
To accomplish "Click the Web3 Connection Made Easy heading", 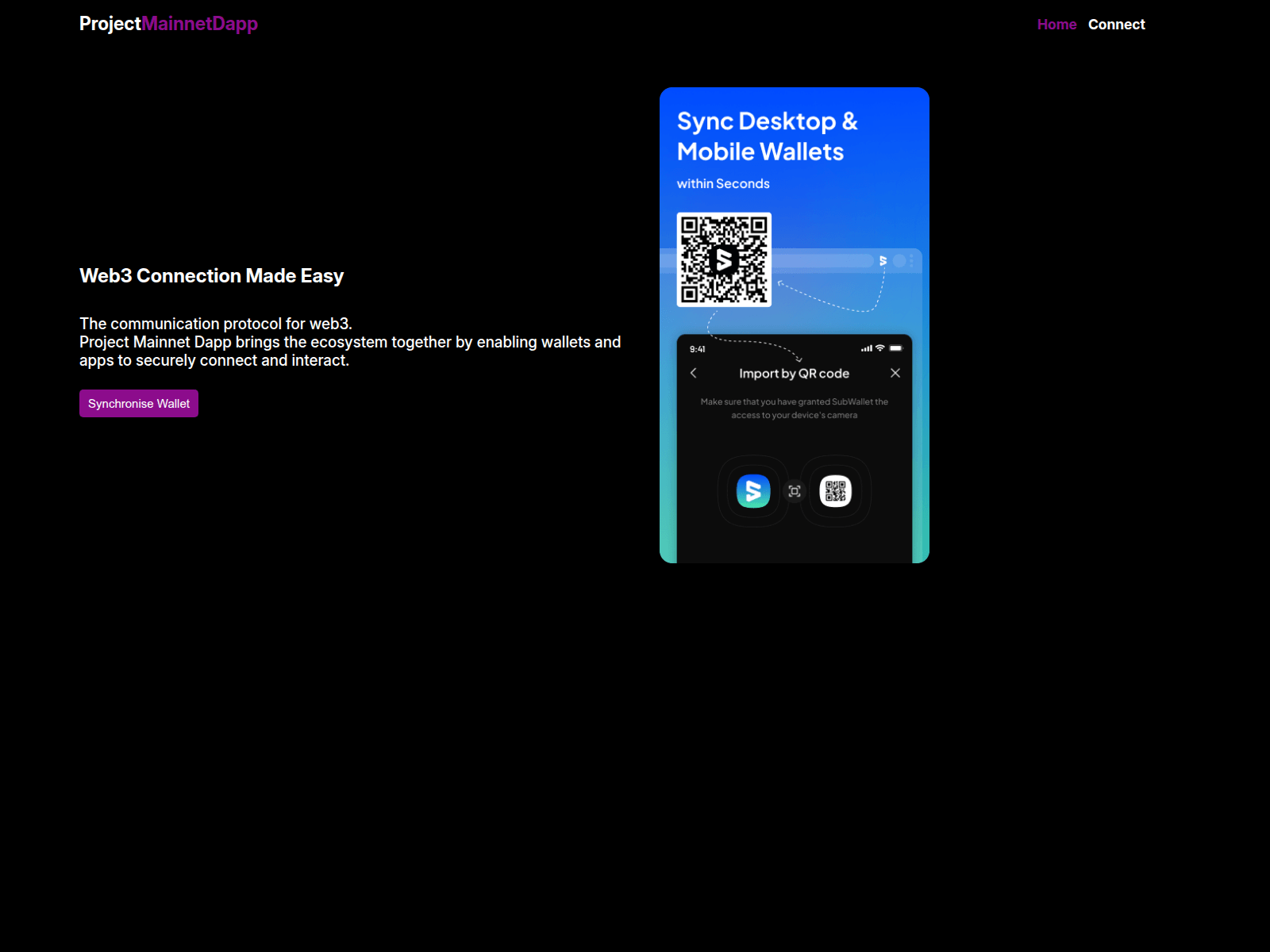I will (211, 275).
